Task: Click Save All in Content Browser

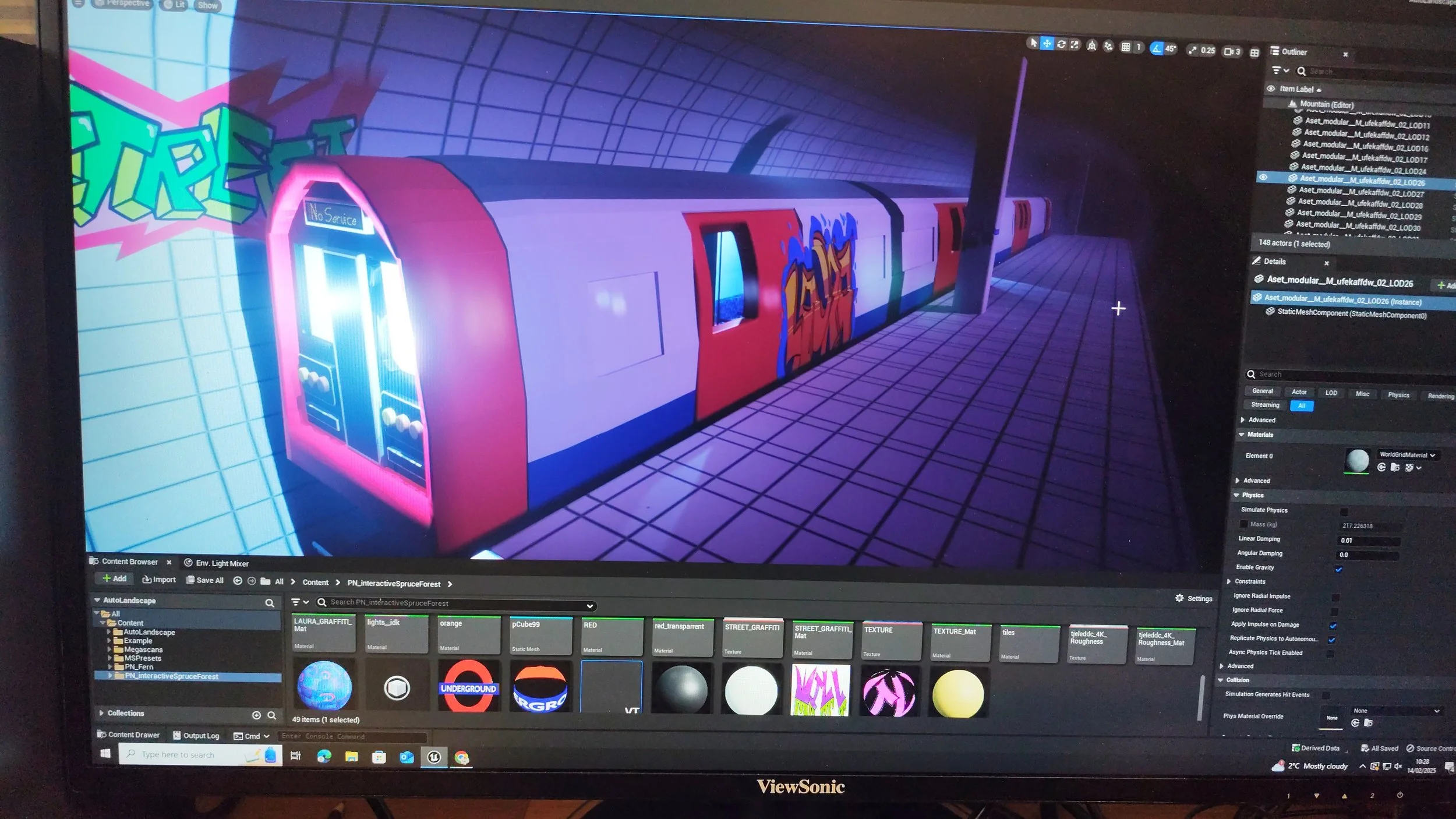Action: 204,580
